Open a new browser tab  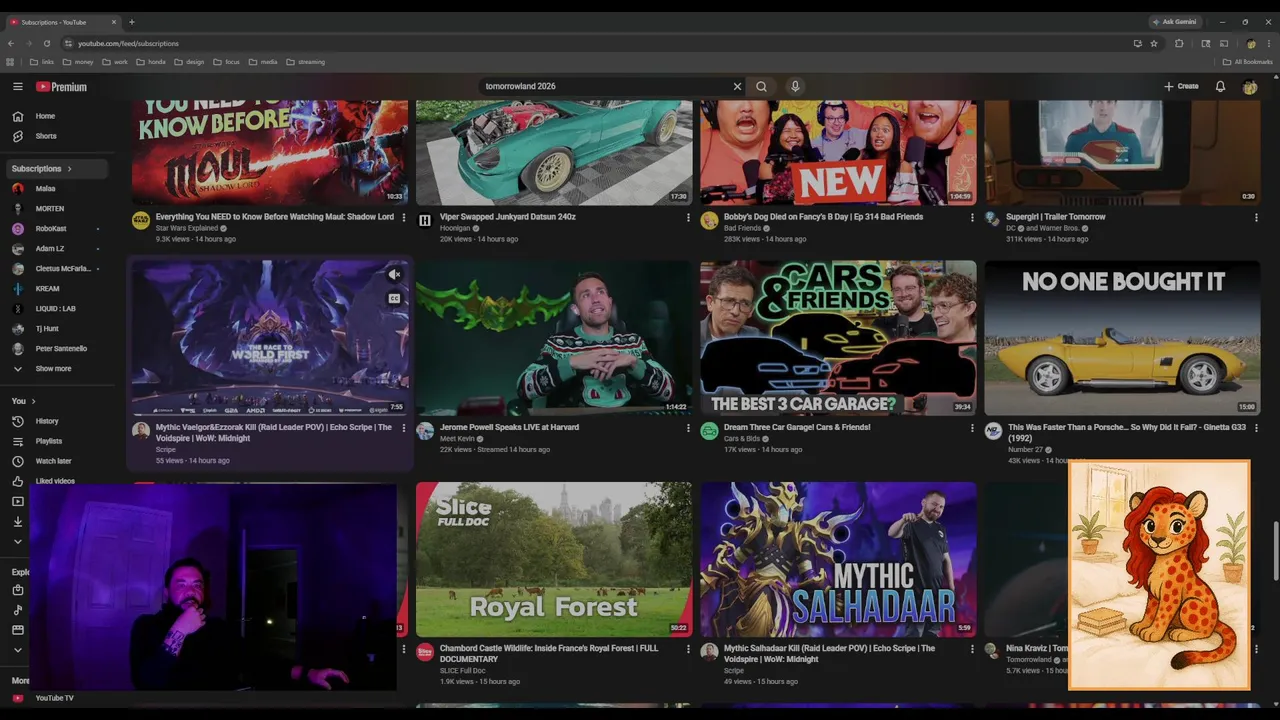(131, 22)
